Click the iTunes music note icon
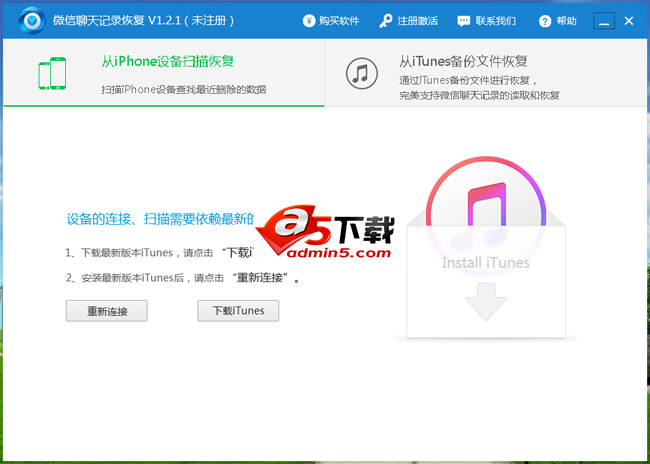The width and height of the screenshot is (650, 464). tap(361, 73)
